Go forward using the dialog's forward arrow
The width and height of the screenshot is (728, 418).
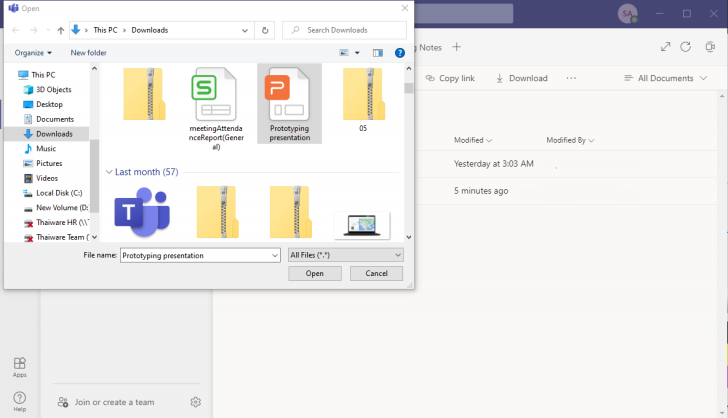point(33,30)
